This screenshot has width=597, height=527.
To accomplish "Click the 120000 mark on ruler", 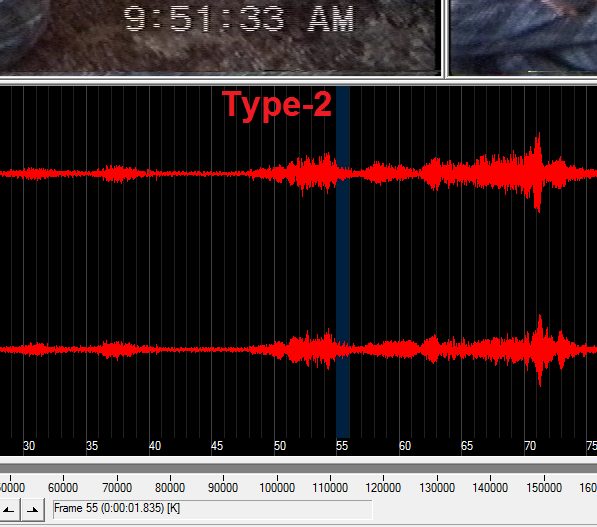I will point(383,488).
